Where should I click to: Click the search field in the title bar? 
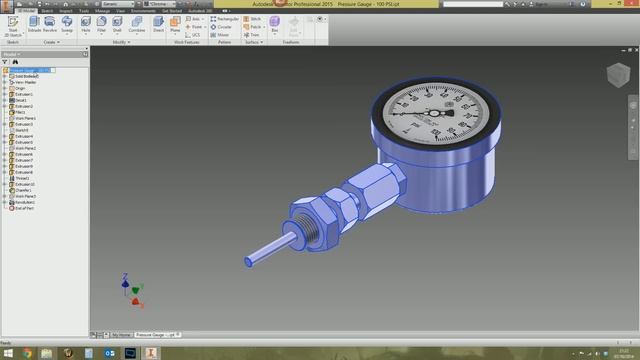point(473,4)
